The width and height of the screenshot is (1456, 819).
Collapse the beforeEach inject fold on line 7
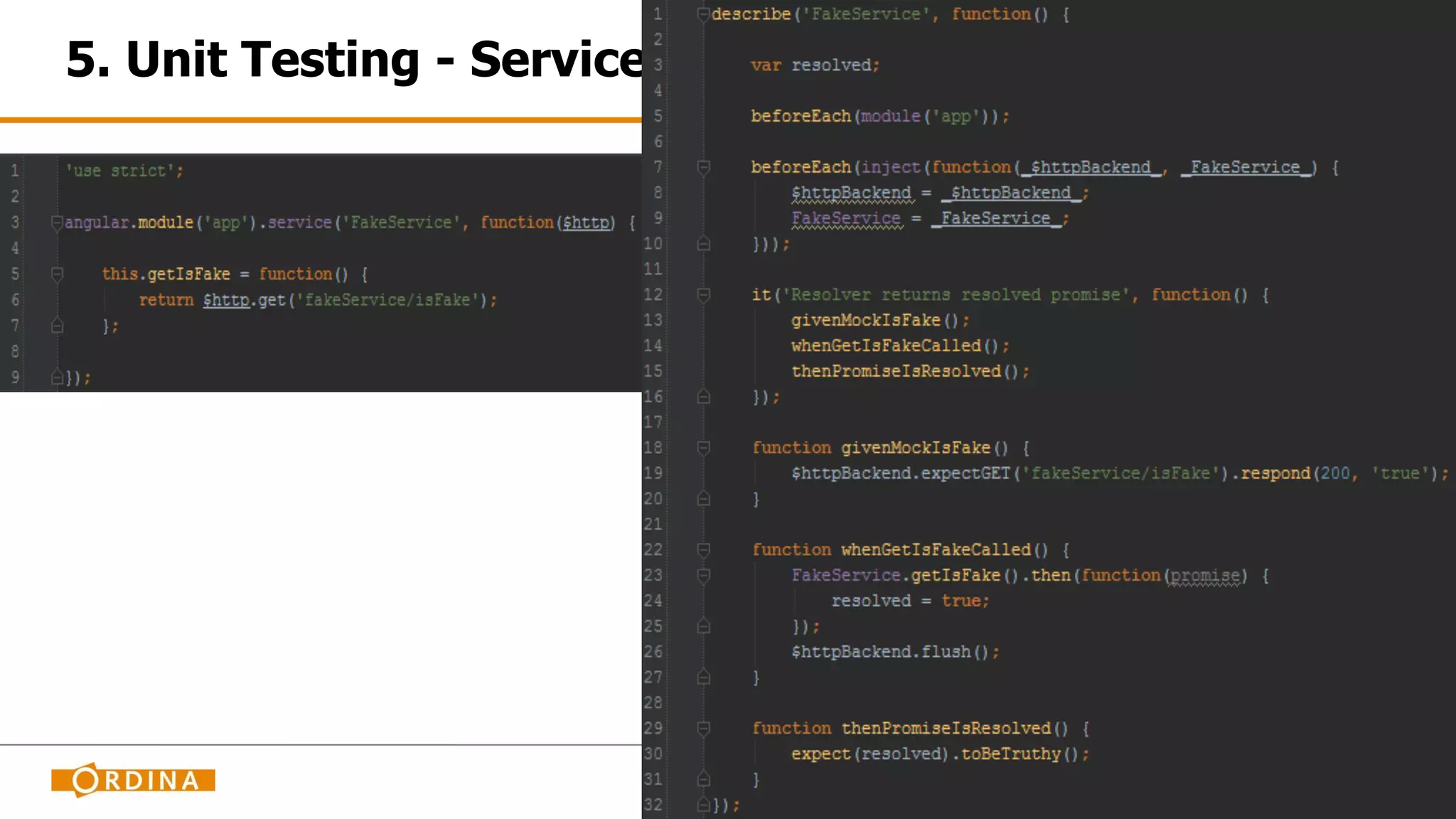pos(703,168)
